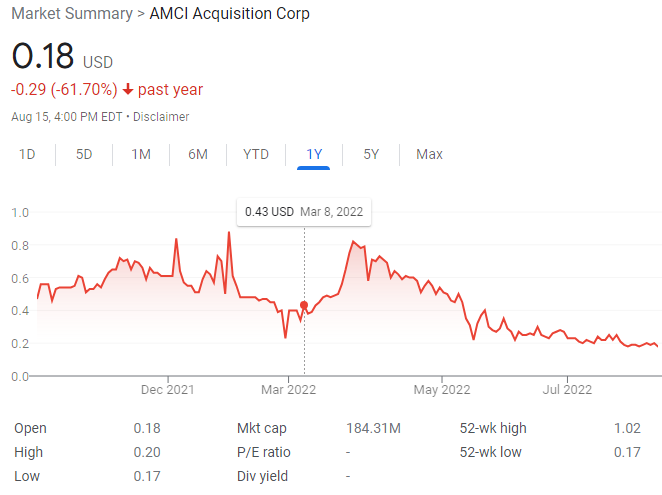Click the May 2022 axis label
Screen dimensions: 662x495
pyautogui.click(x=442, y=389)
